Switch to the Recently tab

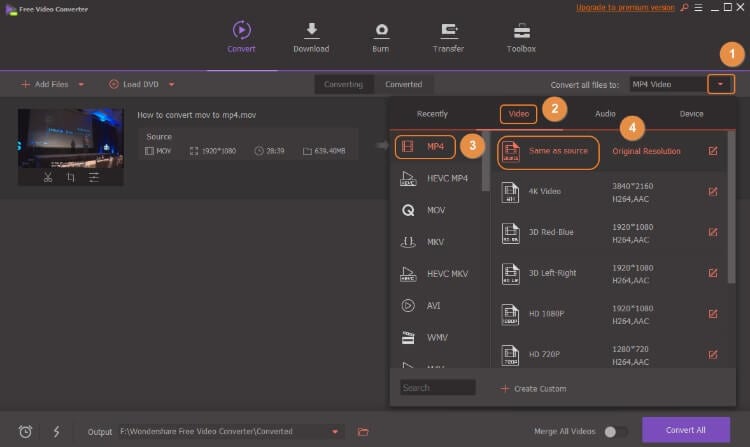click(x=432, y=114)
